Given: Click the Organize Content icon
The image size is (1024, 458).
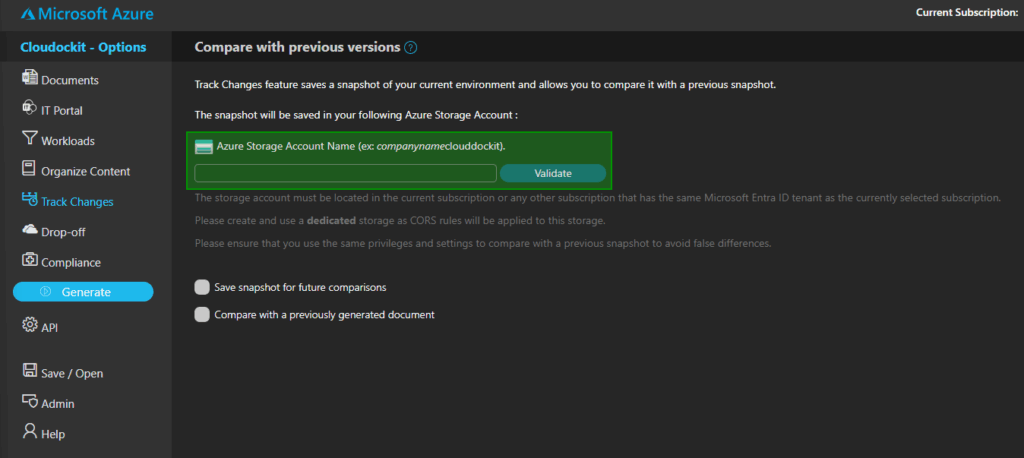Looking at the screenshot, I should click(29, 170).
